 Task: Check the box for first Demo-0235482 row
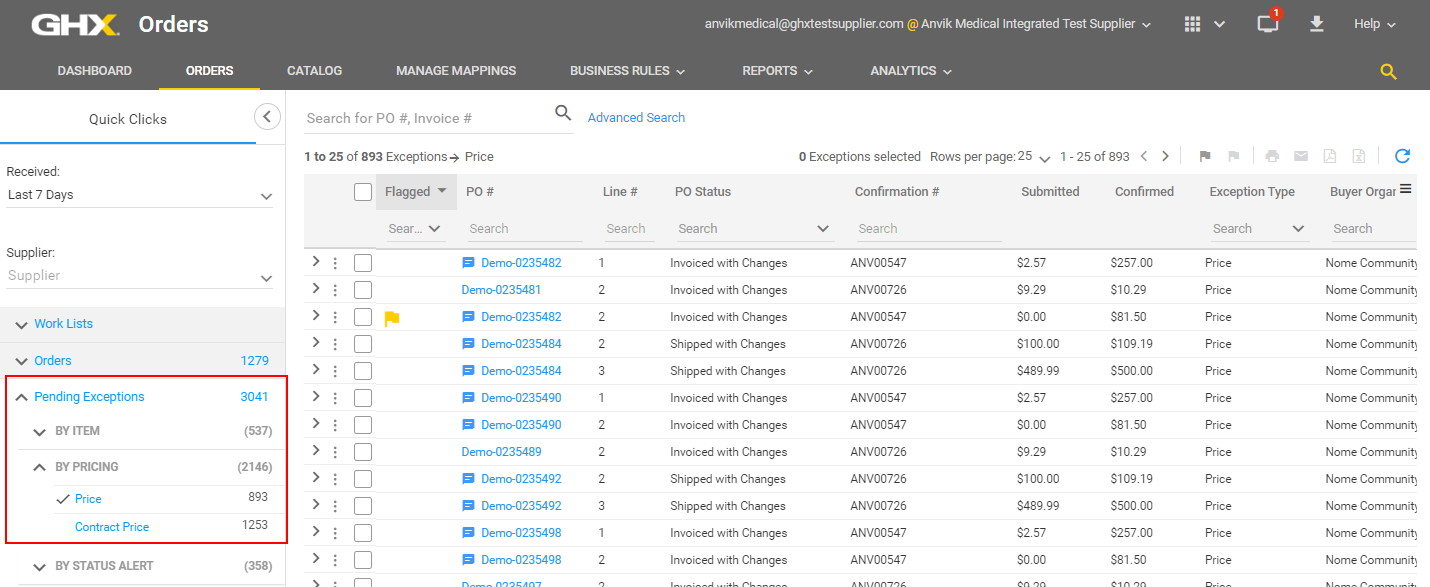click(363, 263)
